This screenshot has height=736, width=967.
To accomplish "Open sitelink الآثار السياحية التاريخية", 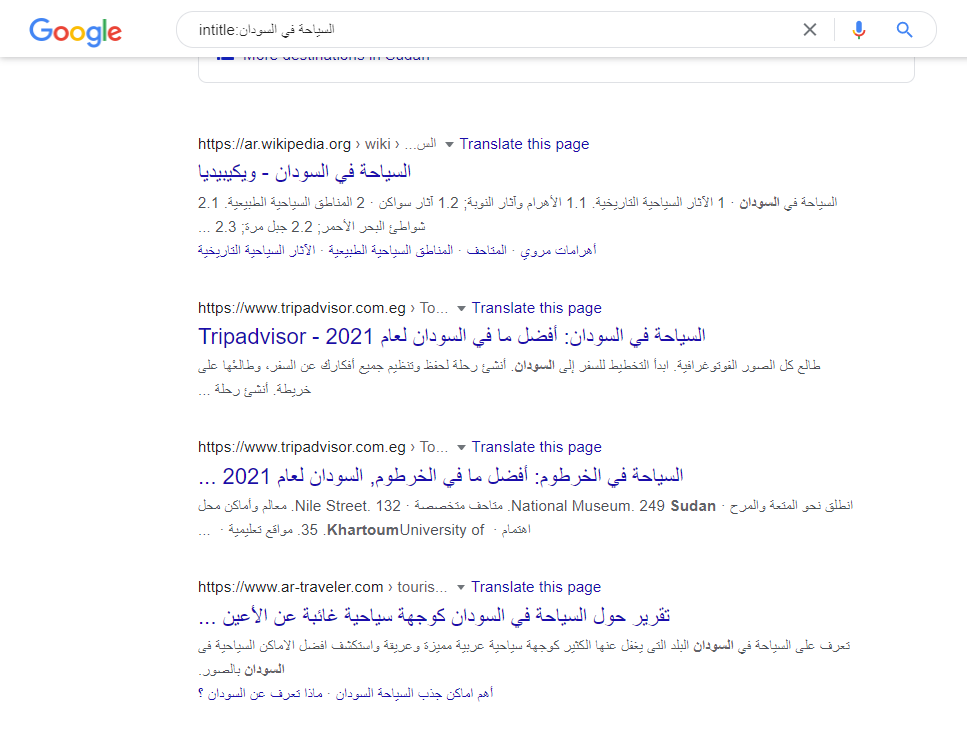I will click(257, 250).
